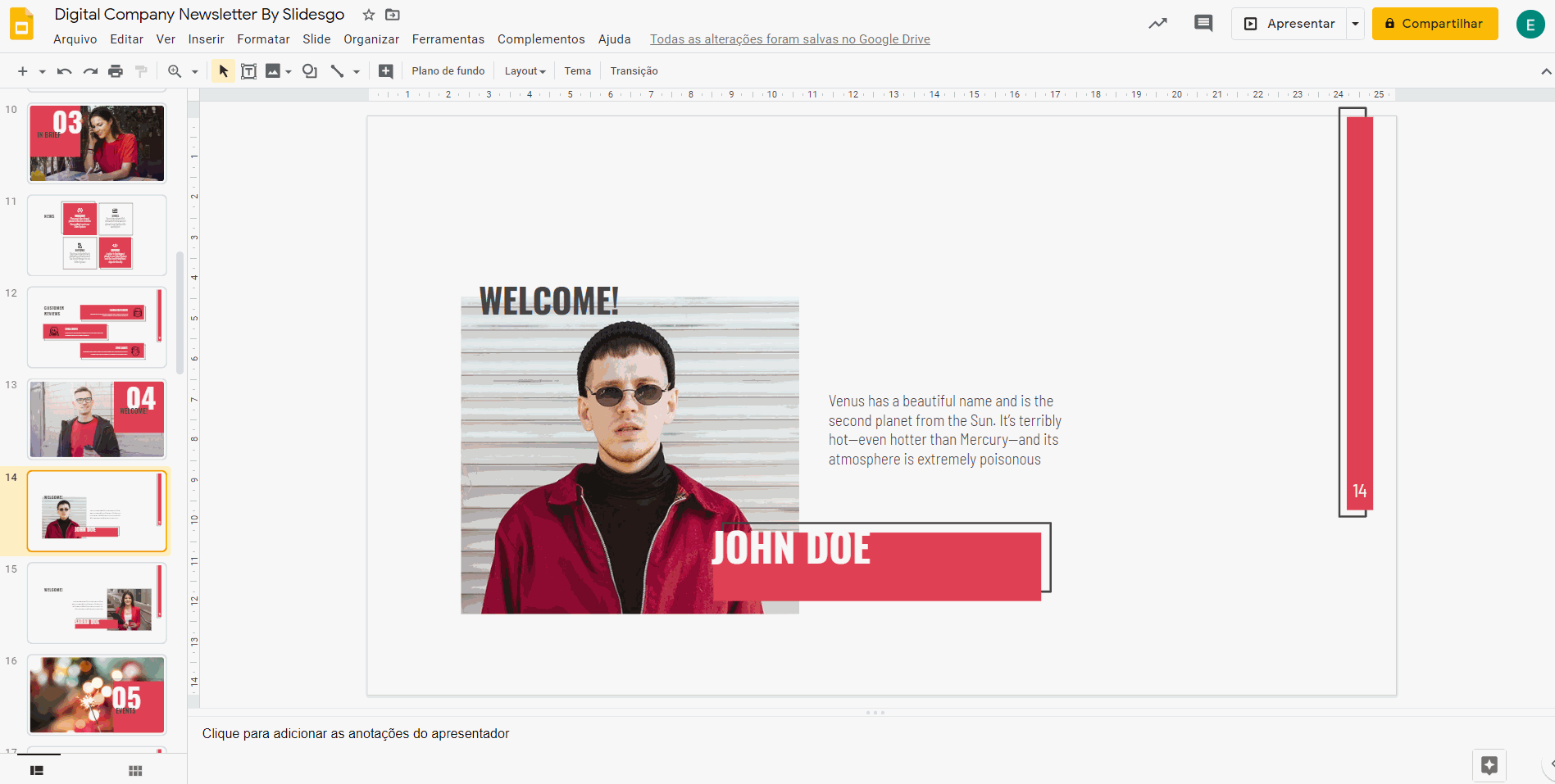The width and height of the screenshot is (1555, 784).
Task: Open the Arquivo menu
Action: tap(75, 39)
